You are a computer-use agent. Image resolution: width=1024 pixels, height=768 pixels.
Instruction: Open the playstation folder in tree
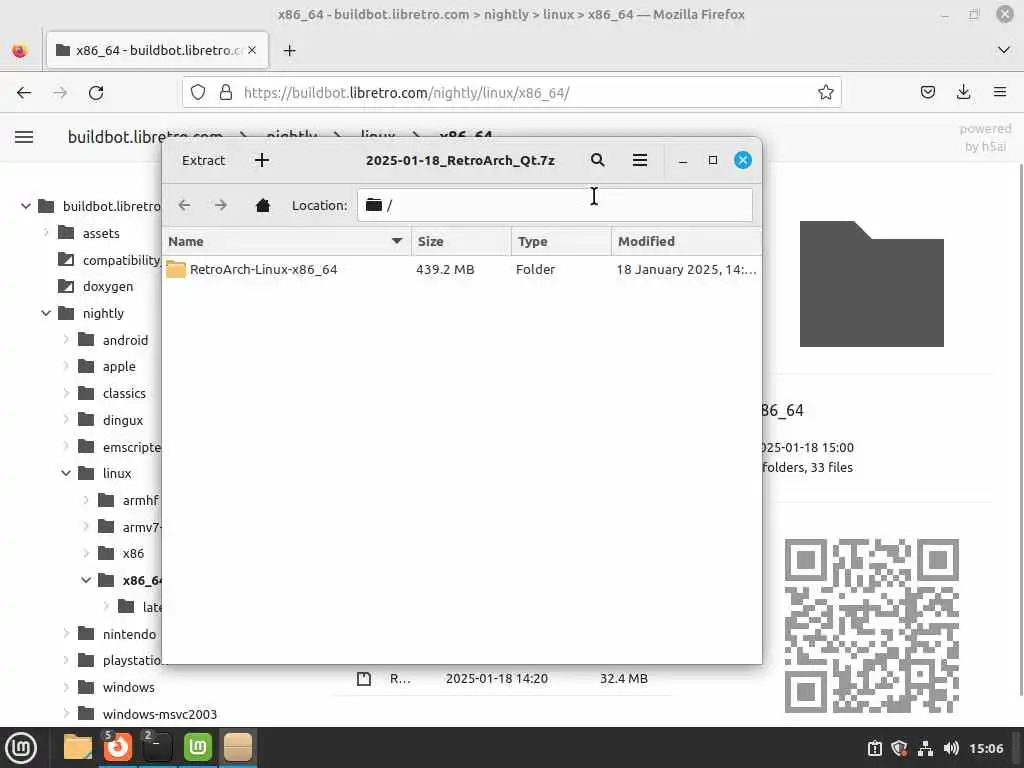(x=120, y=660)
